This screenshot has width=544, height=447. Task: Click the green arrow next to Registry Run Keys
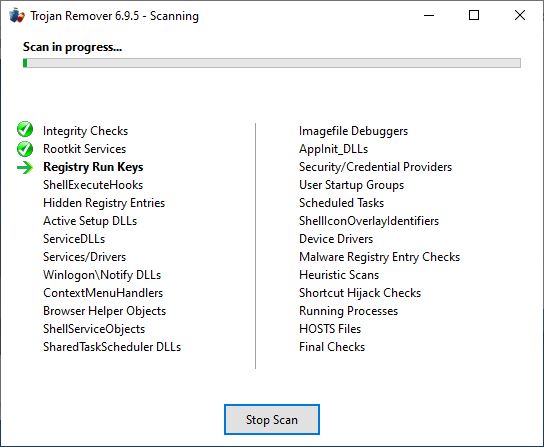[x=25, y=168]
